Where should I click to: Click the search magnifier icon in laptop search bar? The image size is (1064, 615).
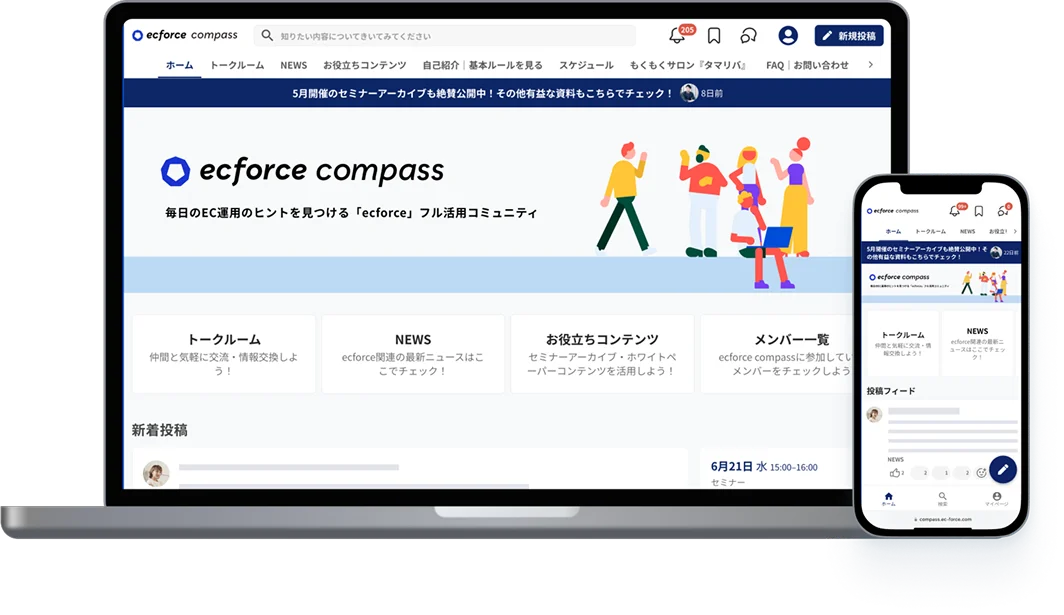click(x=267, y=35)
